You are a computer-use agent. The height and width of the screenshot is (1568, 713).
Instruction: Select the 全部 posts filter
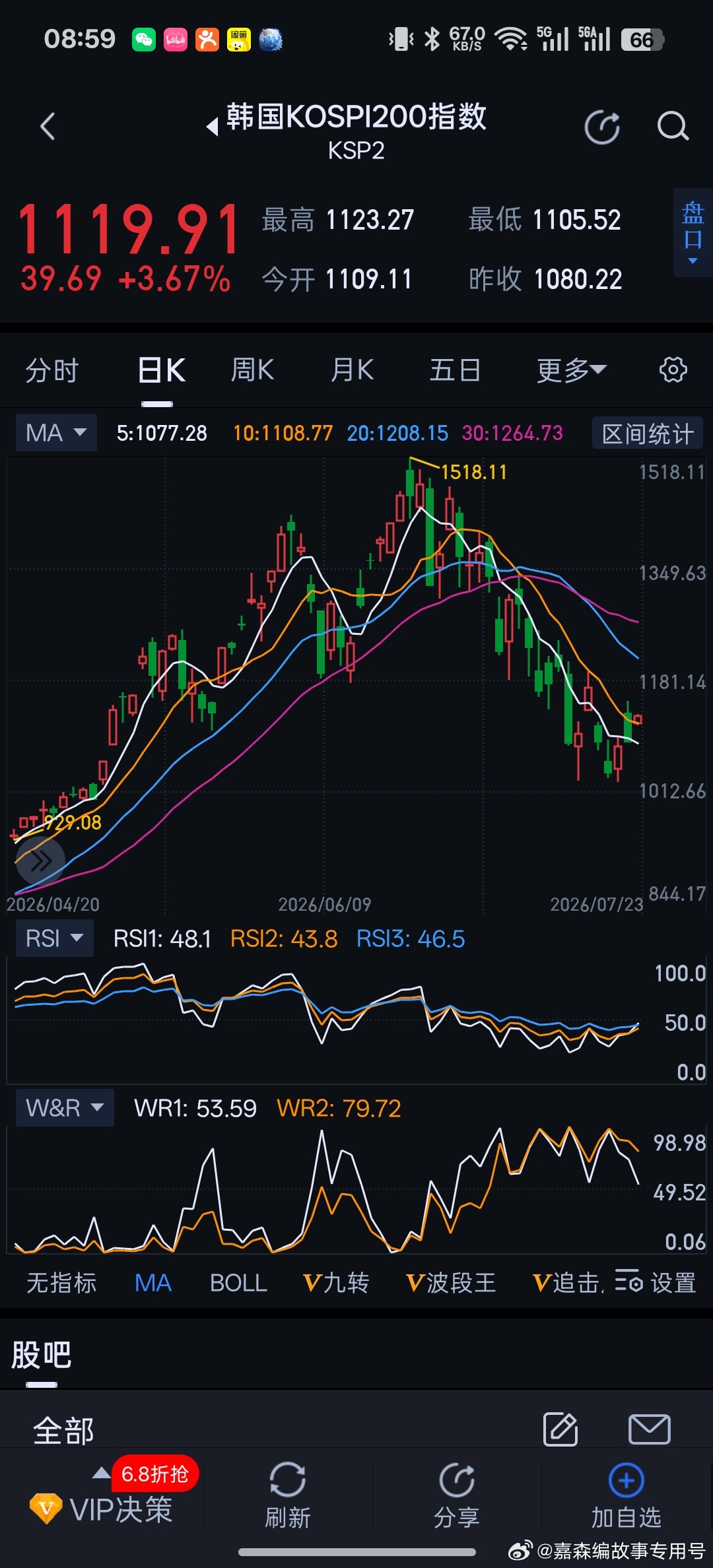[x=63, y=1430]
